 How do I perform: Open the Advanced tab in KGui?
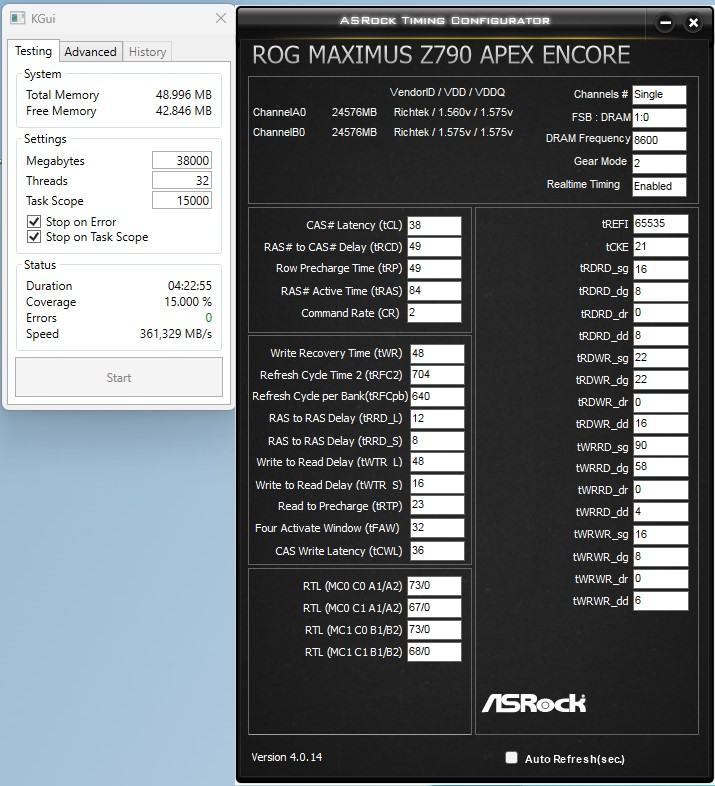pos(90,52)
